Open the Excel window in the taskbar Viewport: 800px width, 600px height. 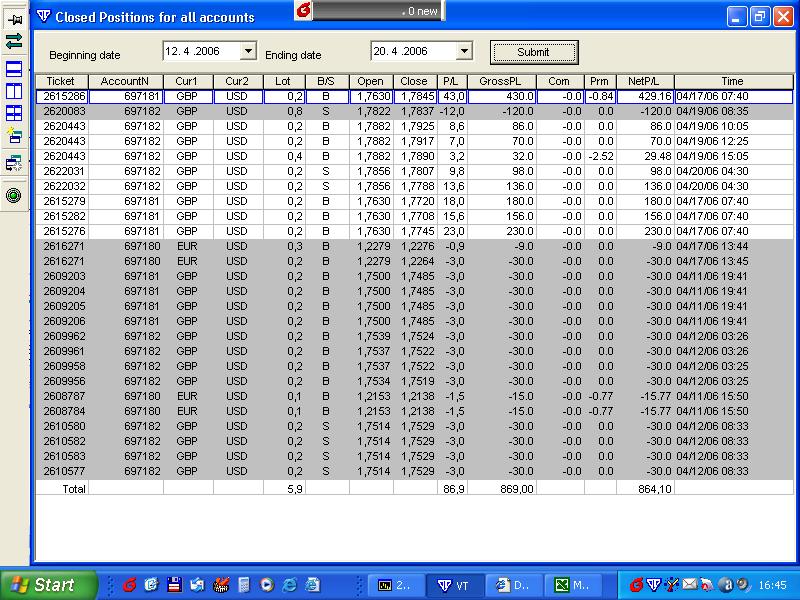tap(573, 584)
